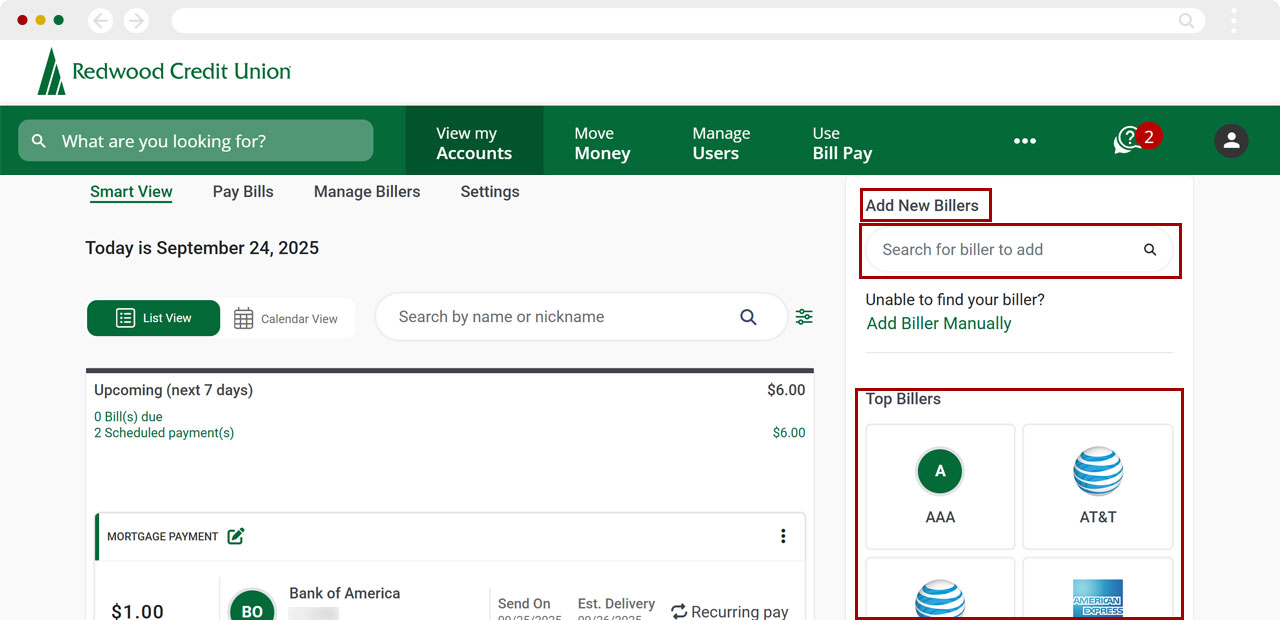Open the profile account icon
This screenshot has height=620, width=1280.
[1231, 140]
